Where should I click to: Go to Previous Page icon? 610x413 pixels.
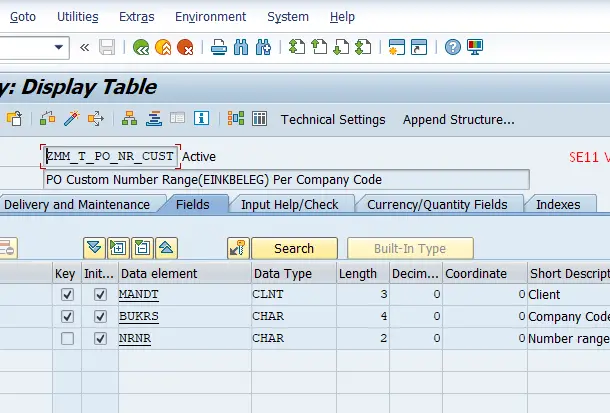pyautogui.click(x=319, y=47)
